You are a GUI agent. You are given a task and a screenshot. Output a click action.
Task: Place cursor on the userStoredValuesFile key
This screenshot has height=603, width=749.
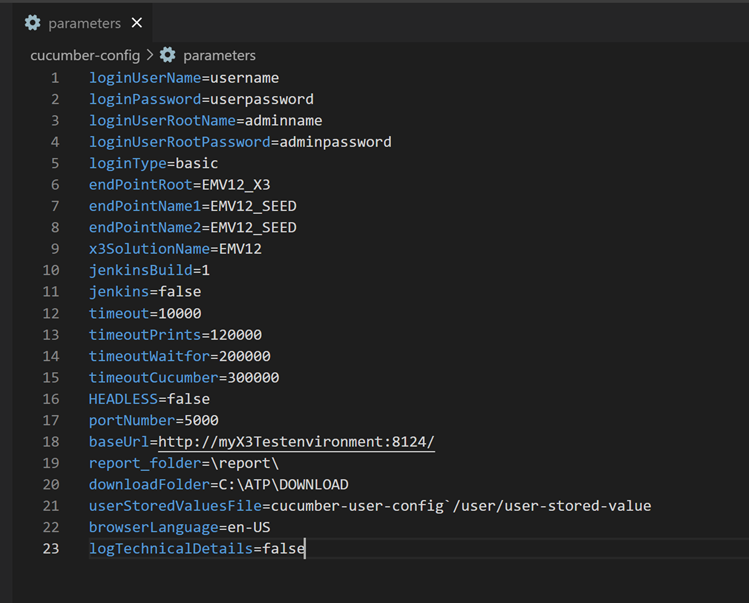(x=176, y=506)
